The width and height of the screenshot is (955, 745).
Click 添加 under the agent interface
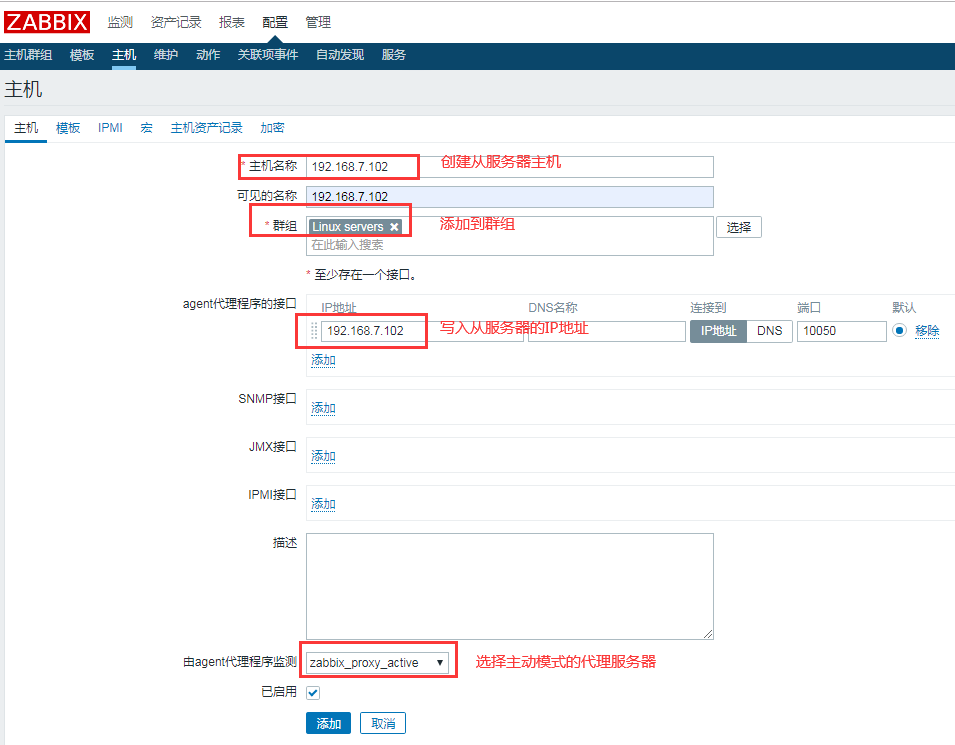coord(323,360)
